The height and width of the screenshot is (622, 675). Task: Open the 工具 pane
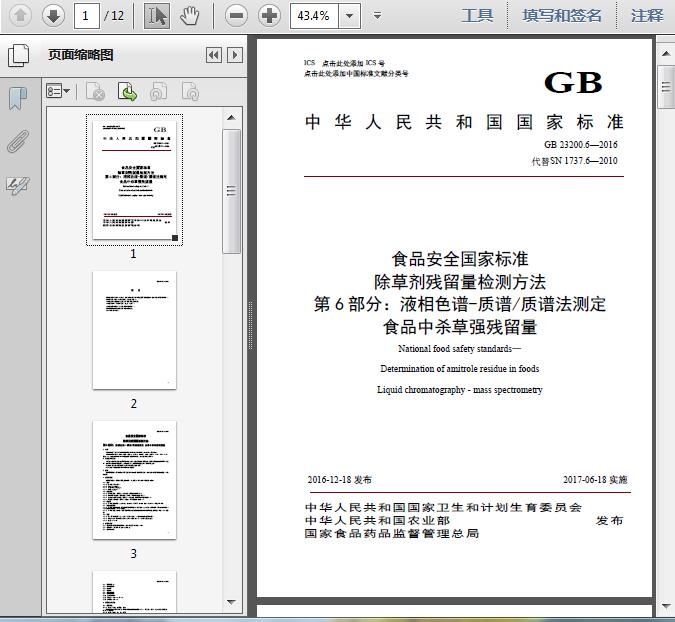pyautogui.click(x=477, y=15)
